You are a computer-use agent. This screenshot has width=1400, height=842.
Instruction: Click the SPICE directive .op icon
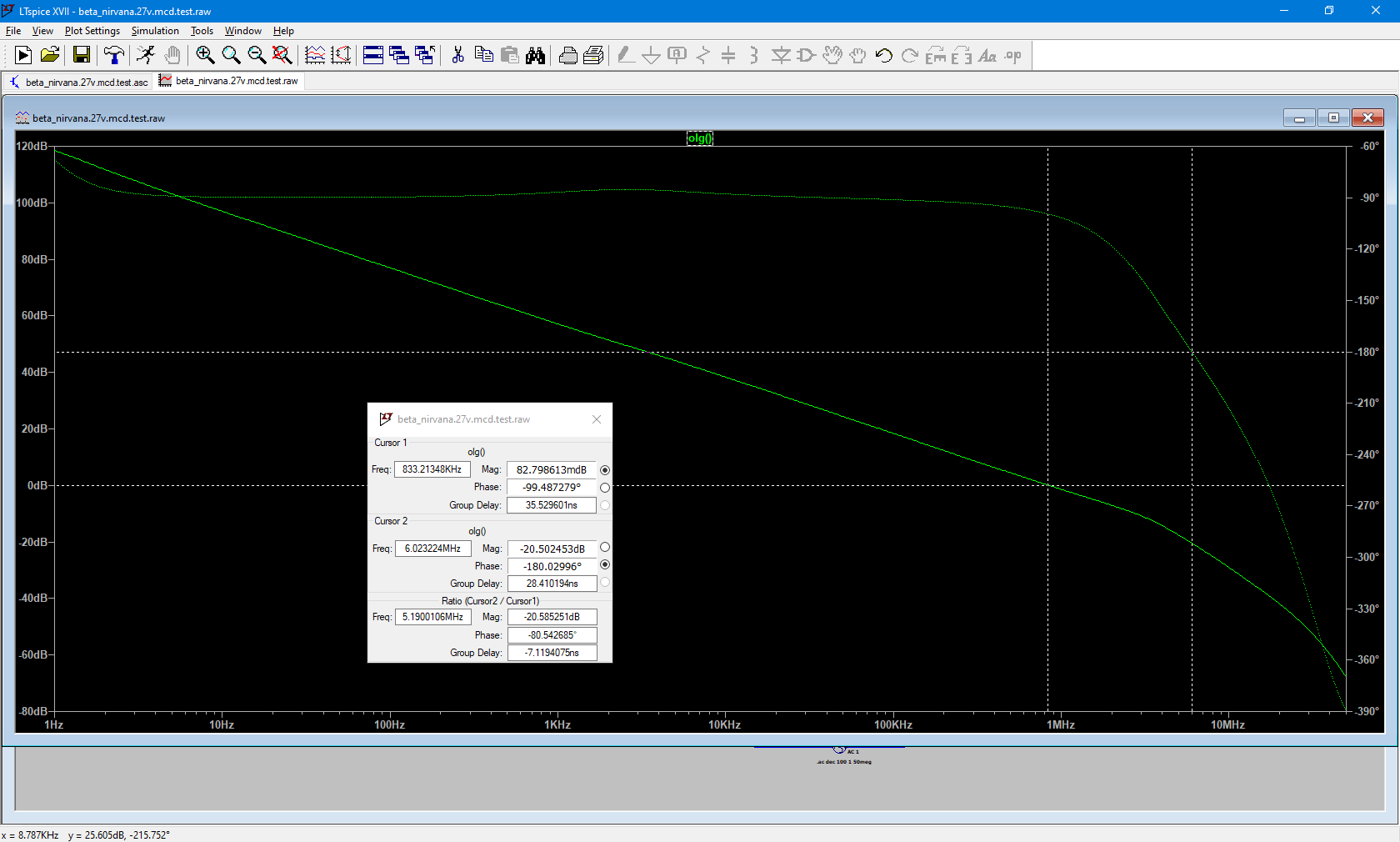(x=1012, y=55)
